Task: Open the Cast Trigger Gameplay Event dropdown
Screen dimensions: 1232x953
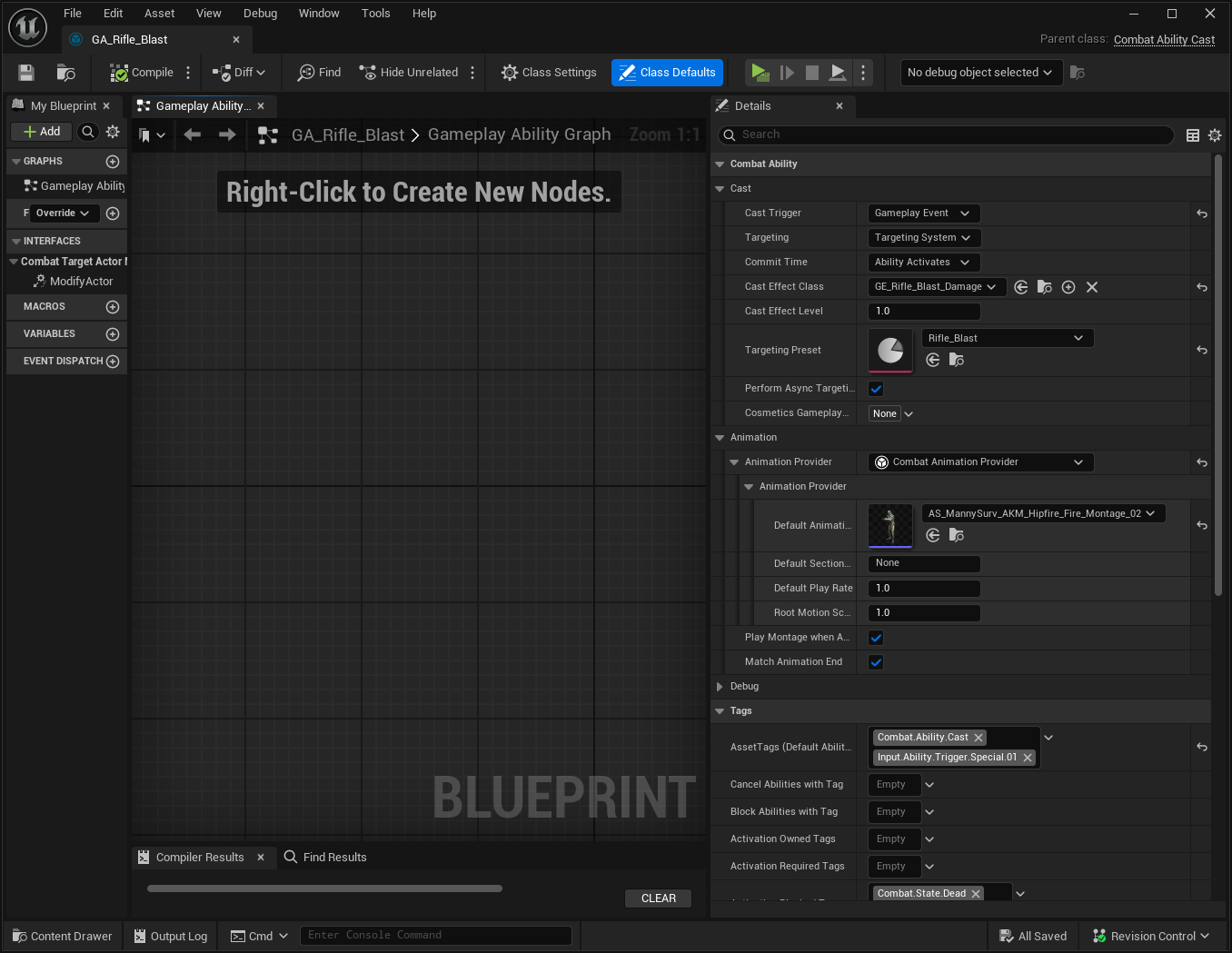Action: point(923,213)
